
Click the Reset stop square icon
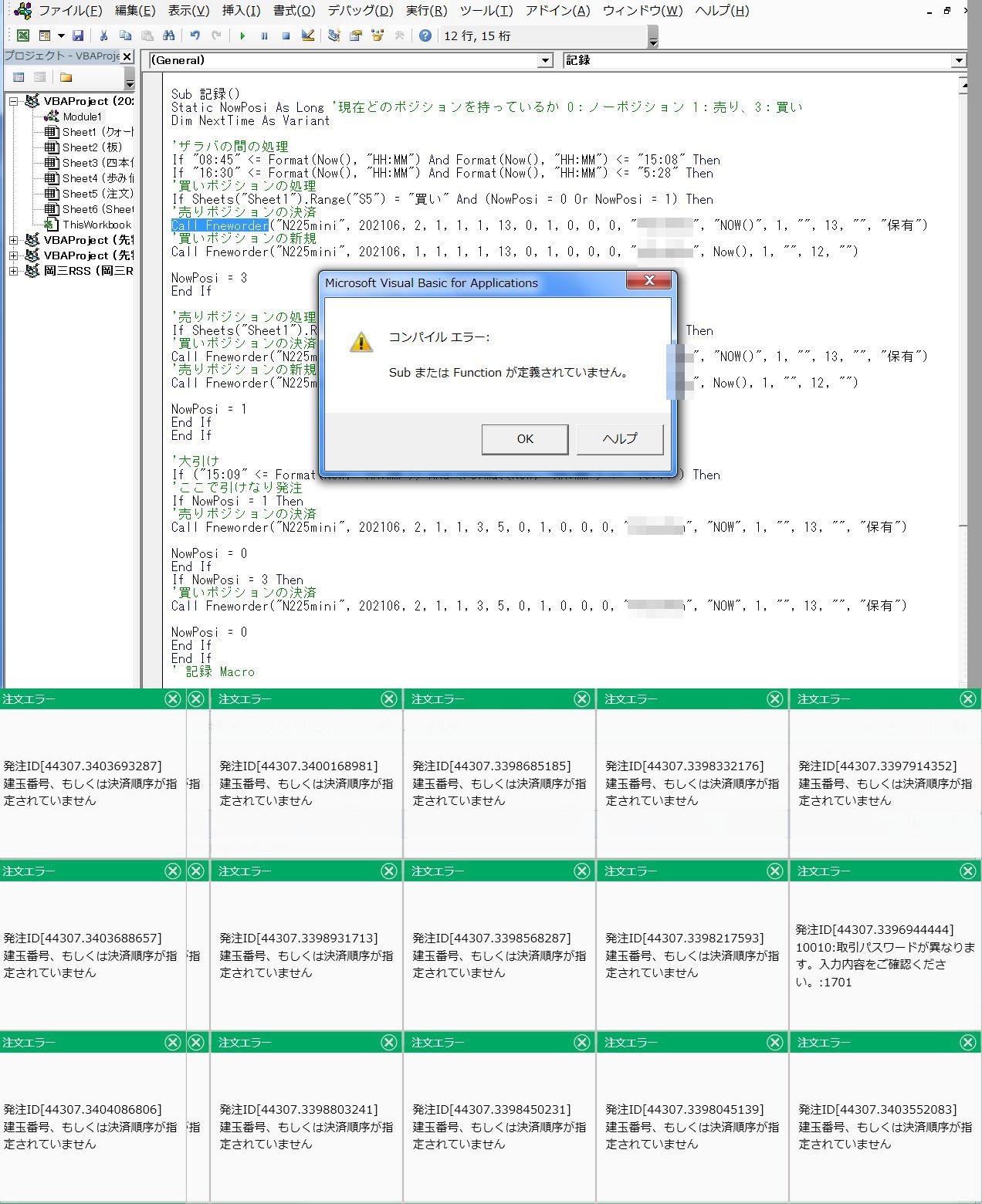286,36
